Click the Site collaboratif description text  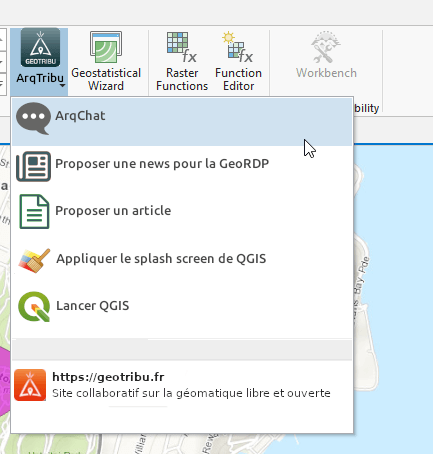191,393
